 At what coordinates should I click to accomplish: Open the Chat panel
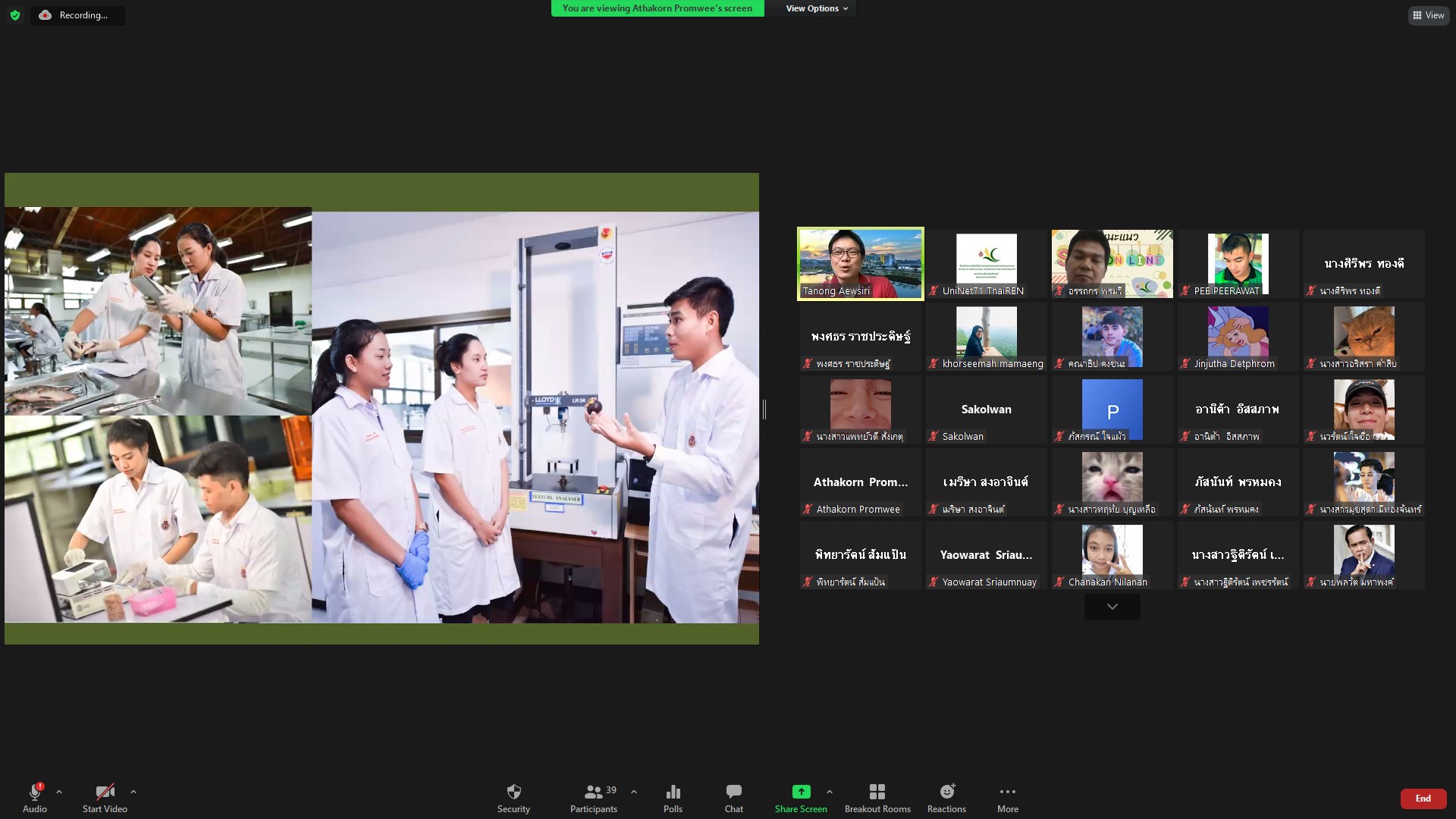coord(733,798)
